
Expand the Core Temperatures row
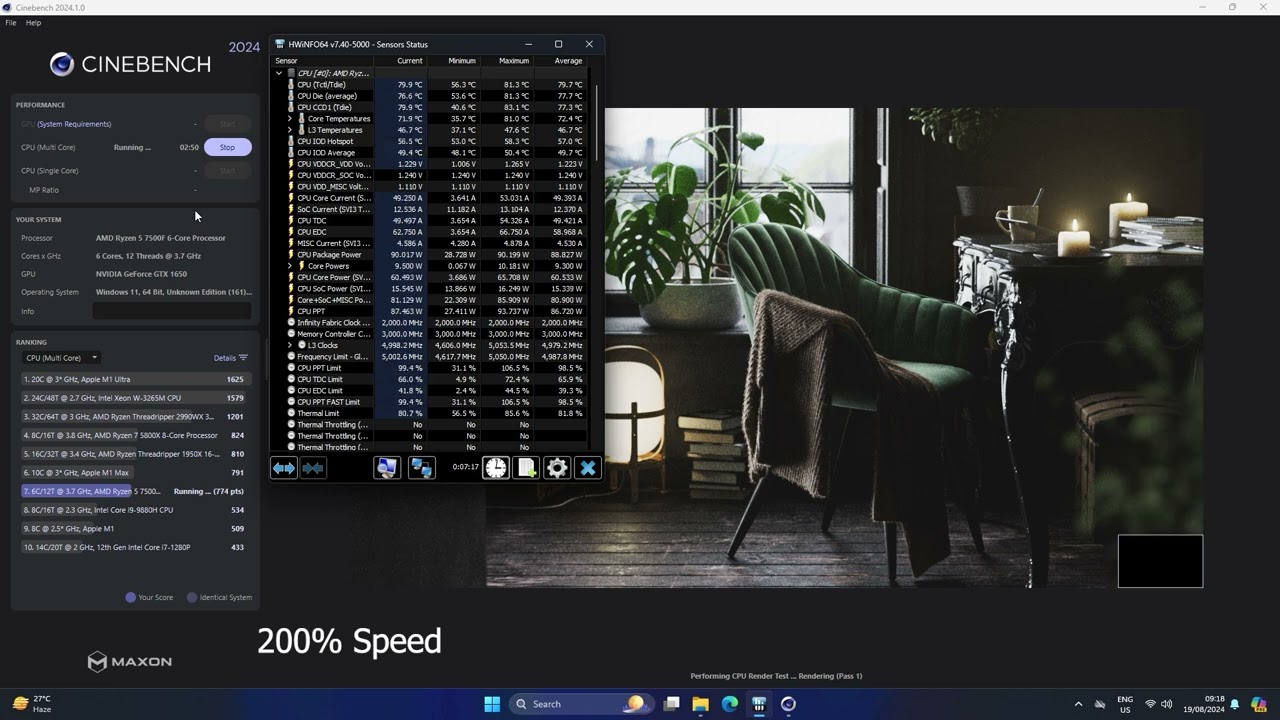pyautogui.click(x=290, y=119)
